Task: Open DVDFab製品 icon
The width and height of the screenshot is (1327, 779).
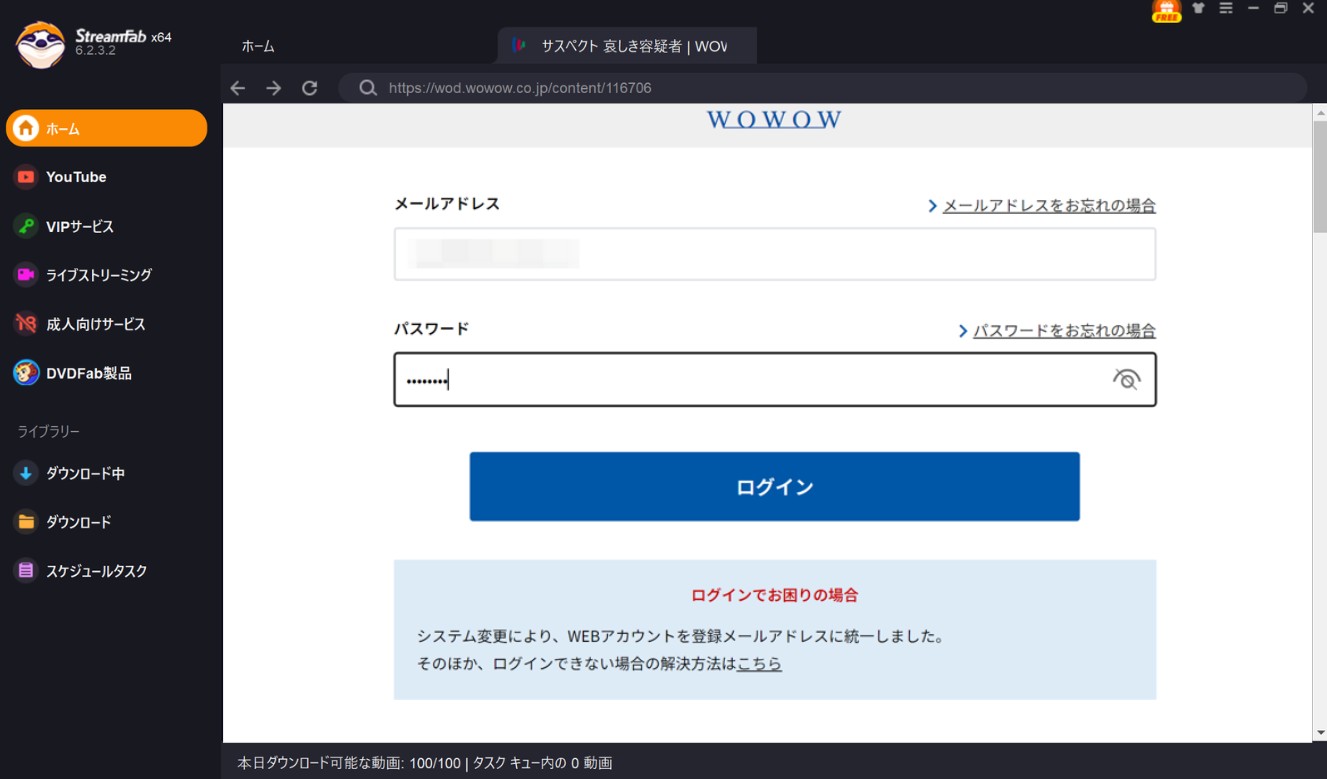Action: coord(26,373)
